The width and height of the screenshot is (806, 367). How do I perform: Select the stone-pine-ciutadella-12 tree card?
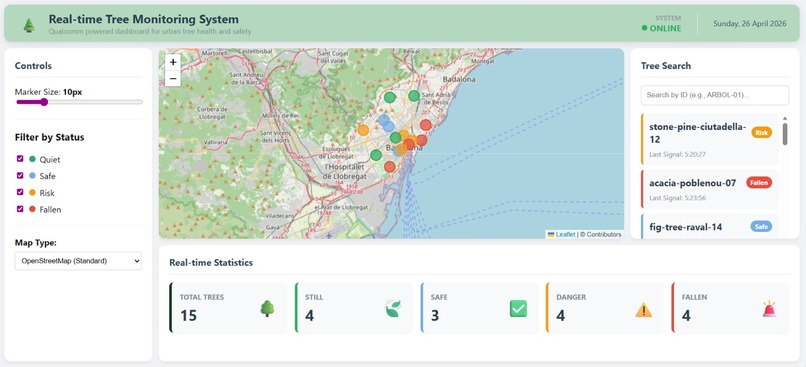tap(710, 139)
